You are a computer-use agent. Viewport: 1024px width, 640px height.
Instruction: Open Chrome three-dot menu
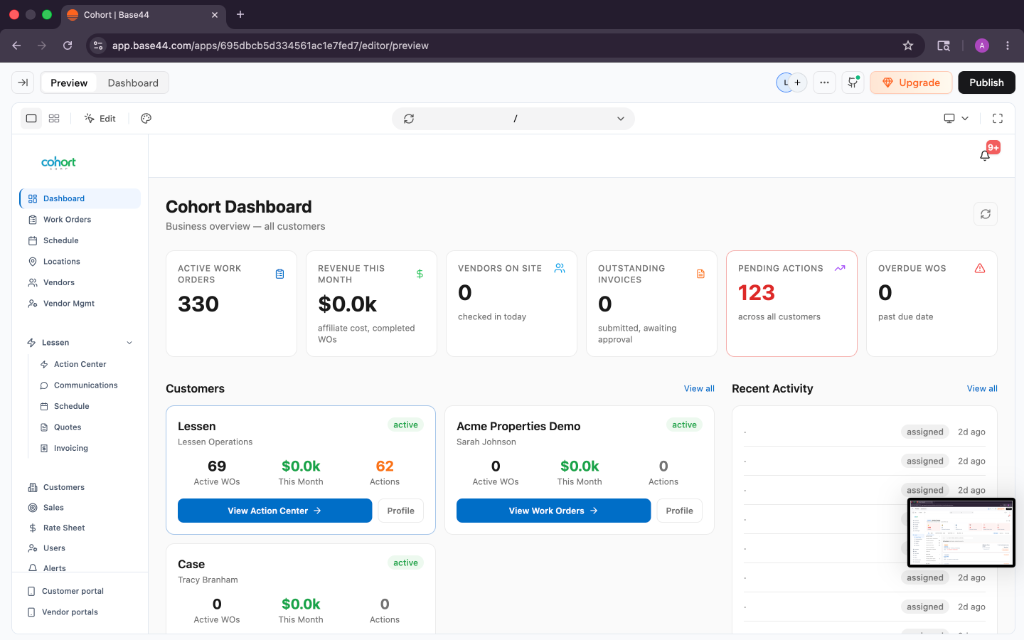[1007, 46]
